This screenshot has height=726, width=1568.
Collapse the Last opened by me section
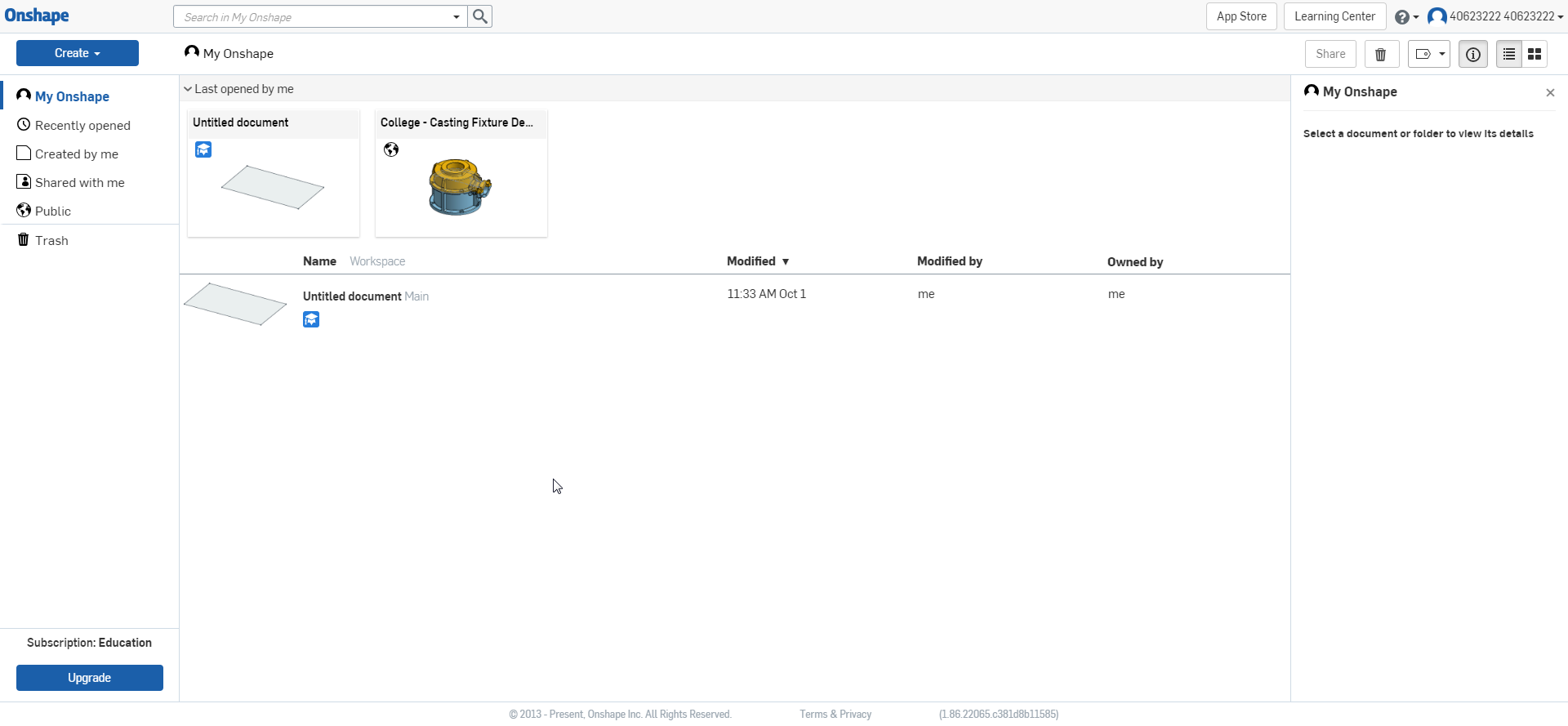[188, 89]
